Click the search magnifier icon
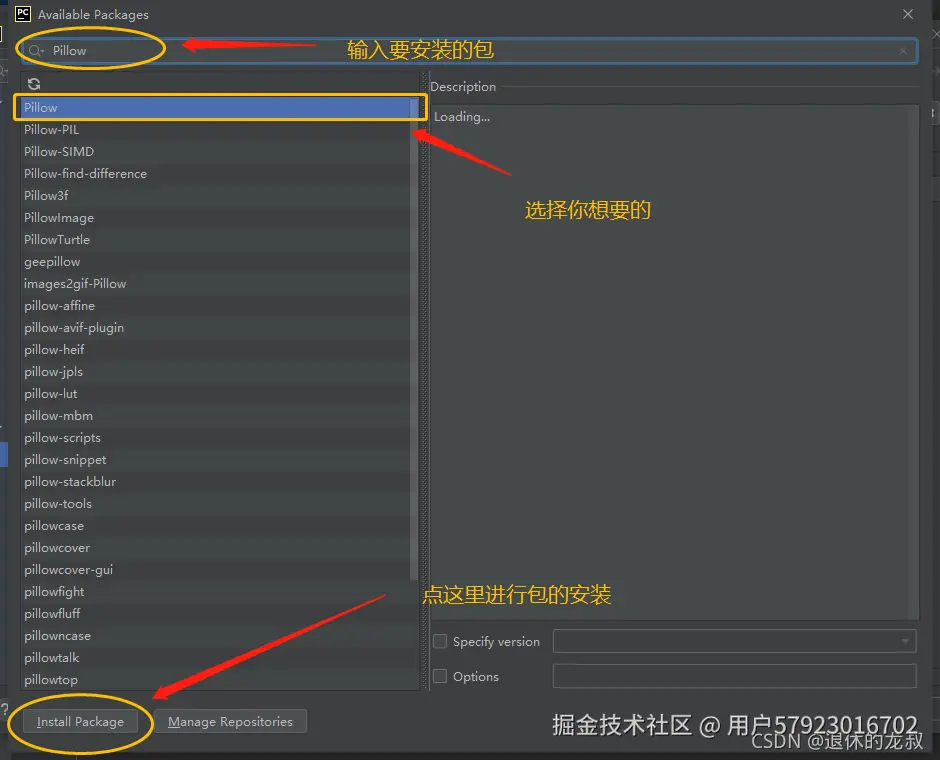The image size is (940, 760). tap(35, 51)
